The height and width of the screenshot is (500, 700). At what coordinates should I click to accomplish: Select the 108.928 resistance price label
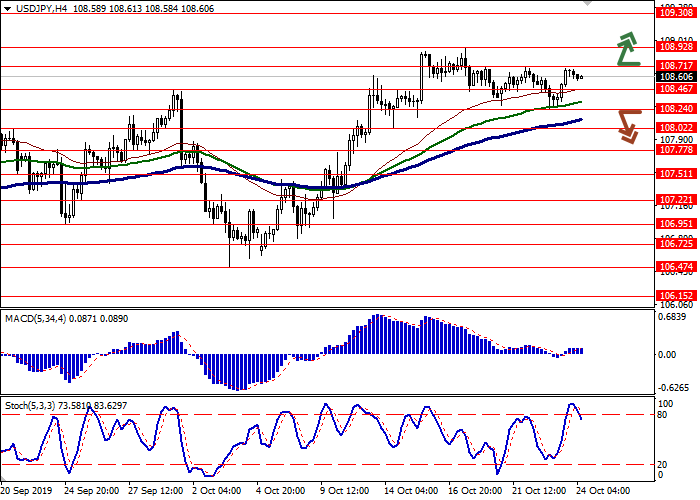[x=674, y=47]
